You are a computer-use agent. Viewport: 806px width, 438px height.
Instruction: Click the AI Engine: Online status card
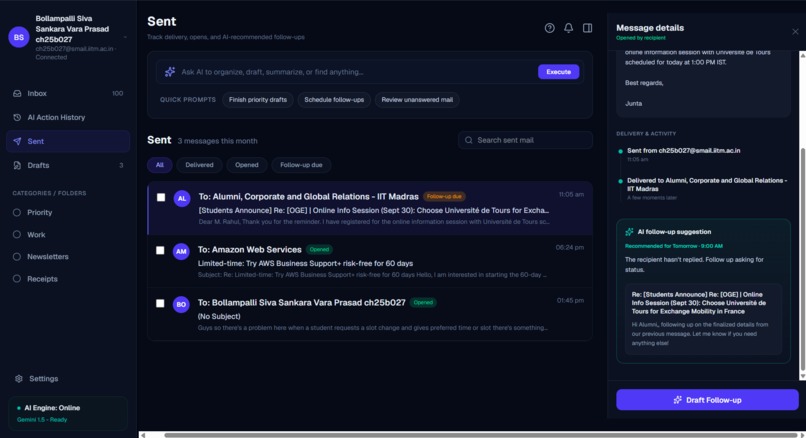coord(68,413)
